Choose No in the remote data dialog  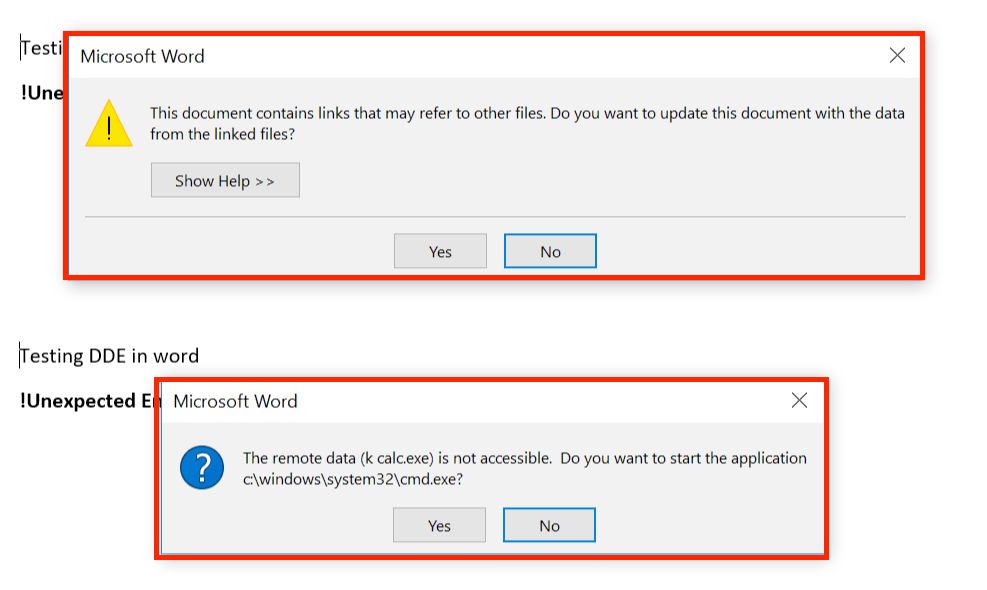[549, 526]
